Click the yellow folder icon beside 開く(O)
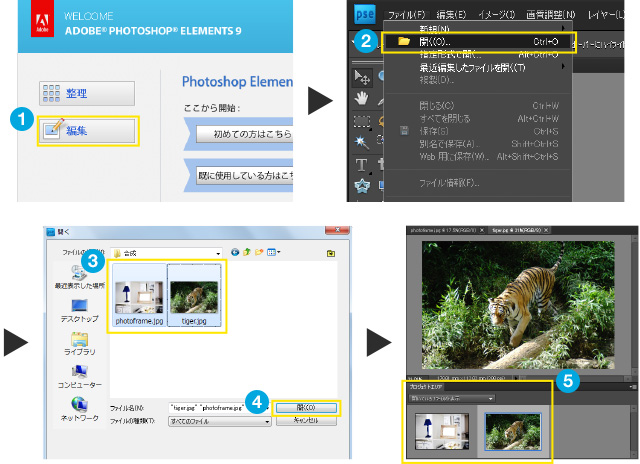The height and width of the screenshot is (464, 640). (x=404, y=41)
